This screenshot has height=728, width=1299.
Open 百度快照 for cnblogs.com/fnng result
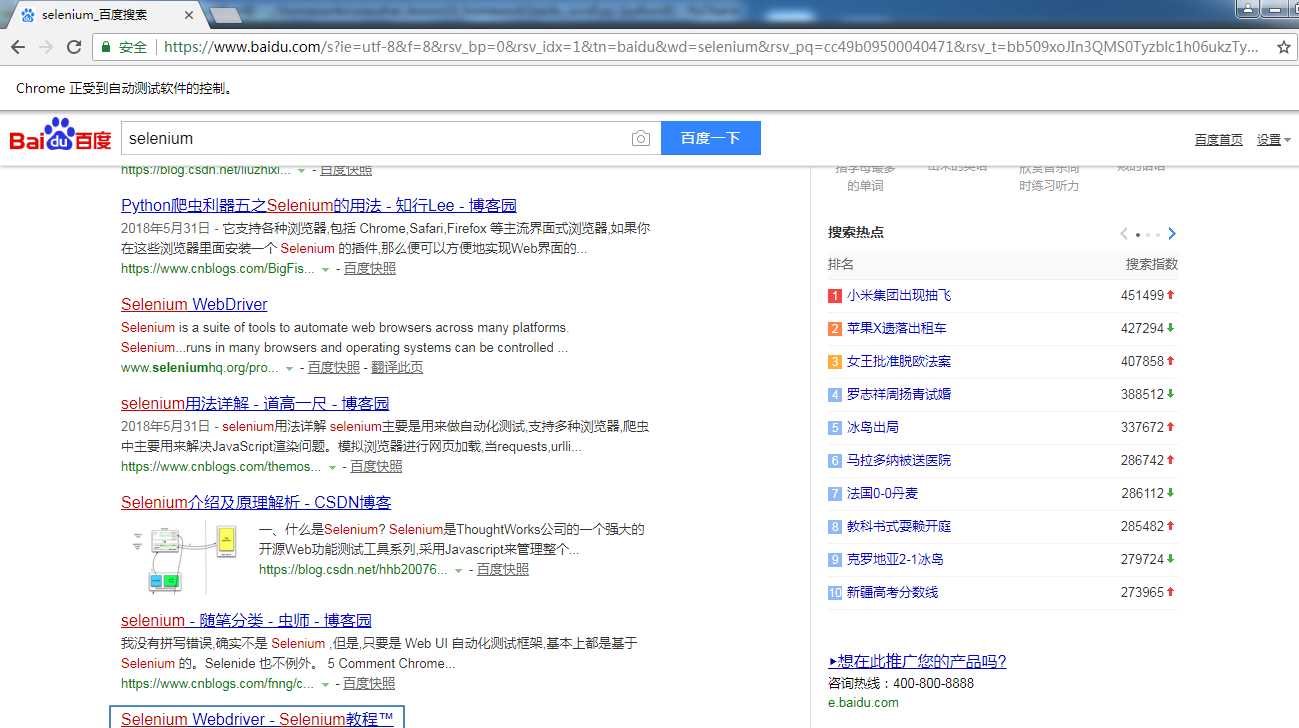point(369,684)
